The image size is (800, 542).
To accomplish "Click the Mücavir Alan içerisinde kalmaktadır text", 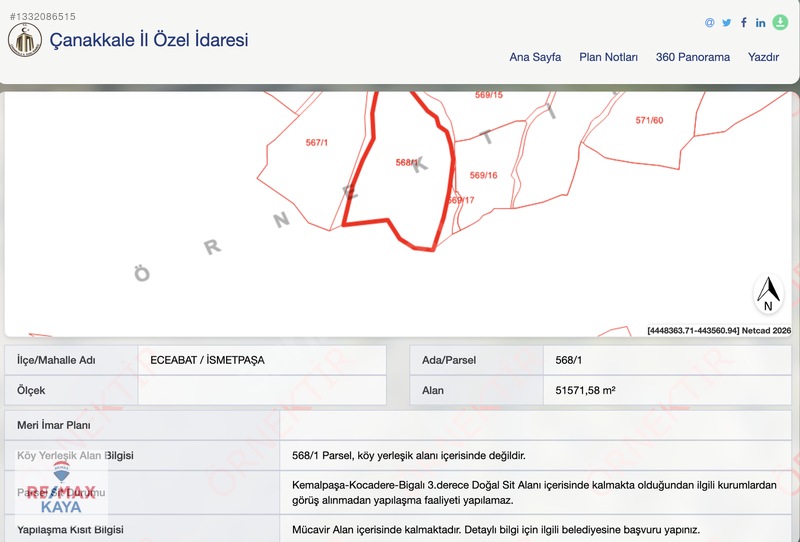I will point(496,530).
